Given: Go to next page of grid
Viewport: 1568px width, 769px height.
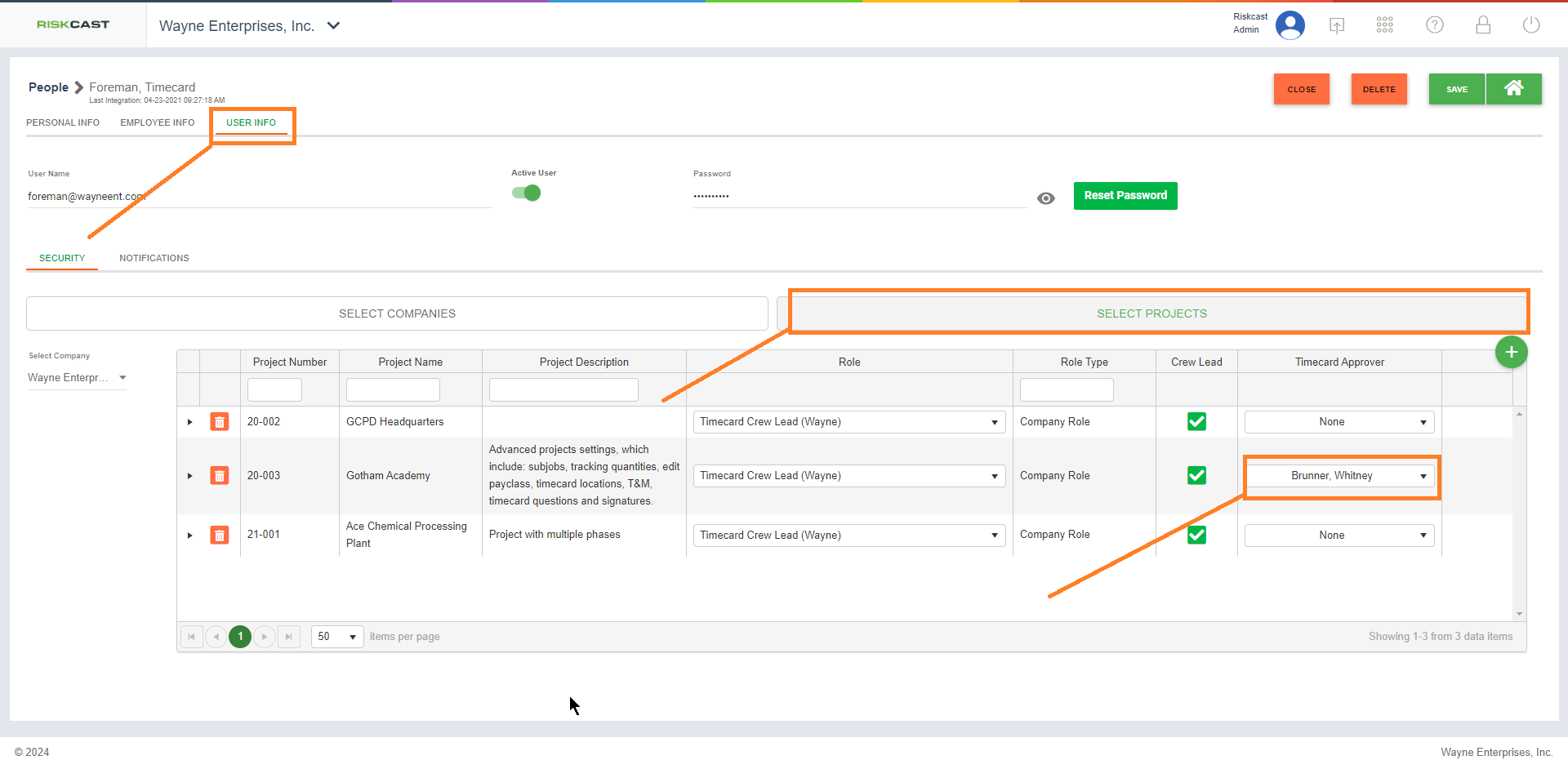Looking at the screenshot, I should [x=265, y=637].
